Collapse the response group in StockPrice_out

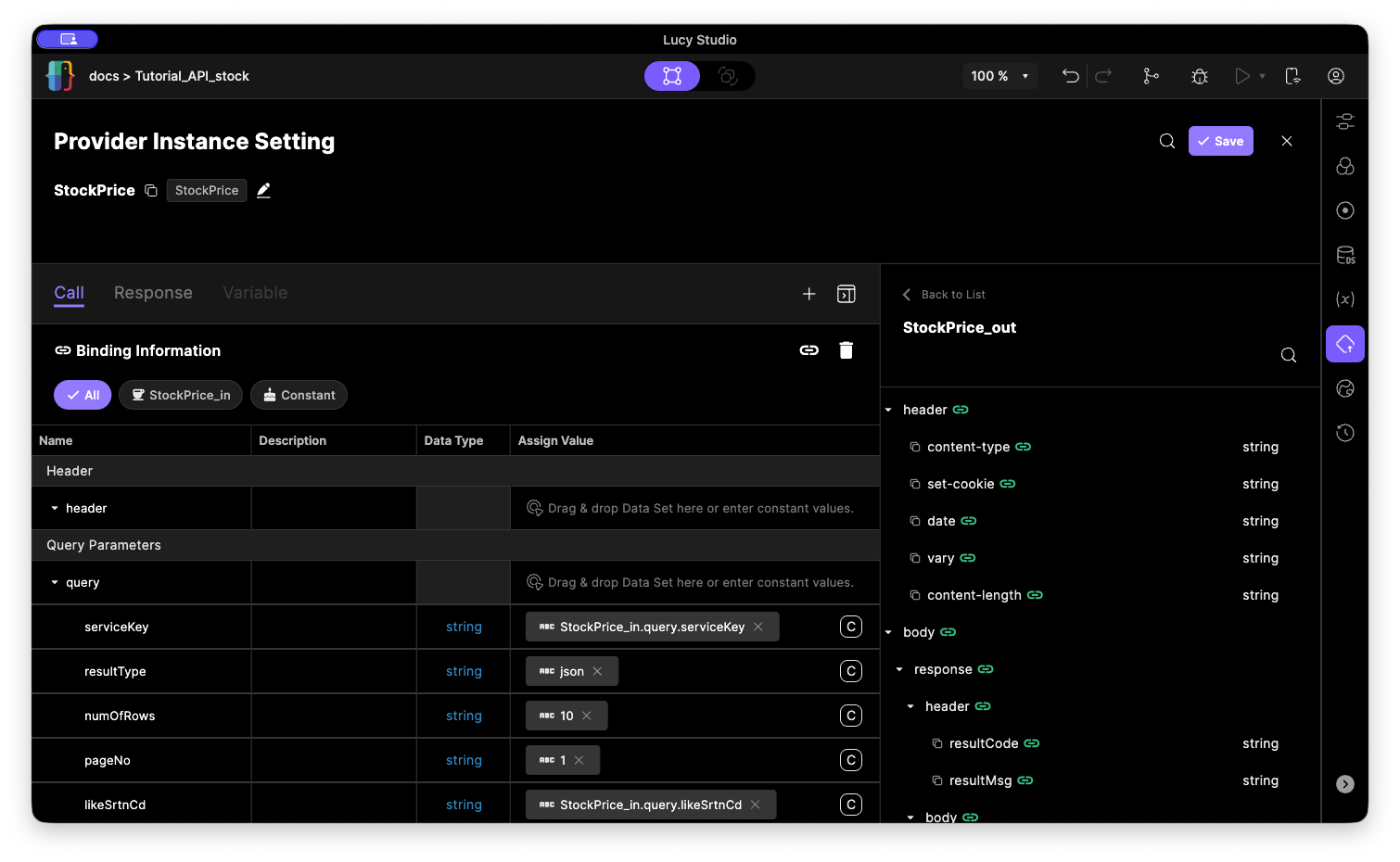[899, 669]
